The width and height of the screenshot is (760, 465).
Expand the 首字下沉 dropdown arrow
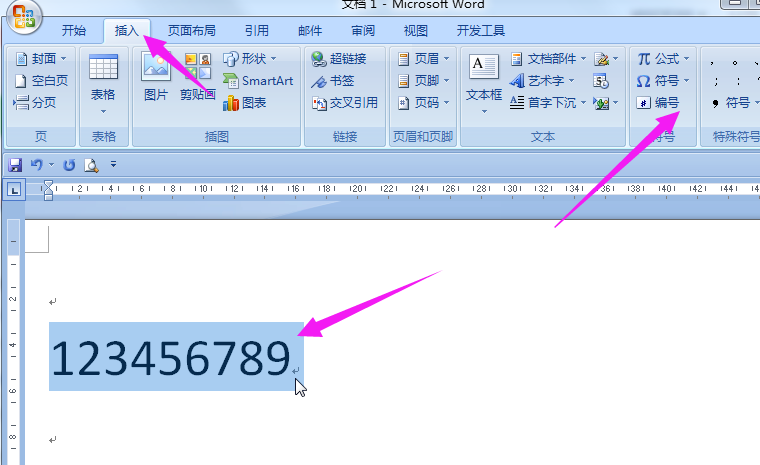[x=583, y=103]
